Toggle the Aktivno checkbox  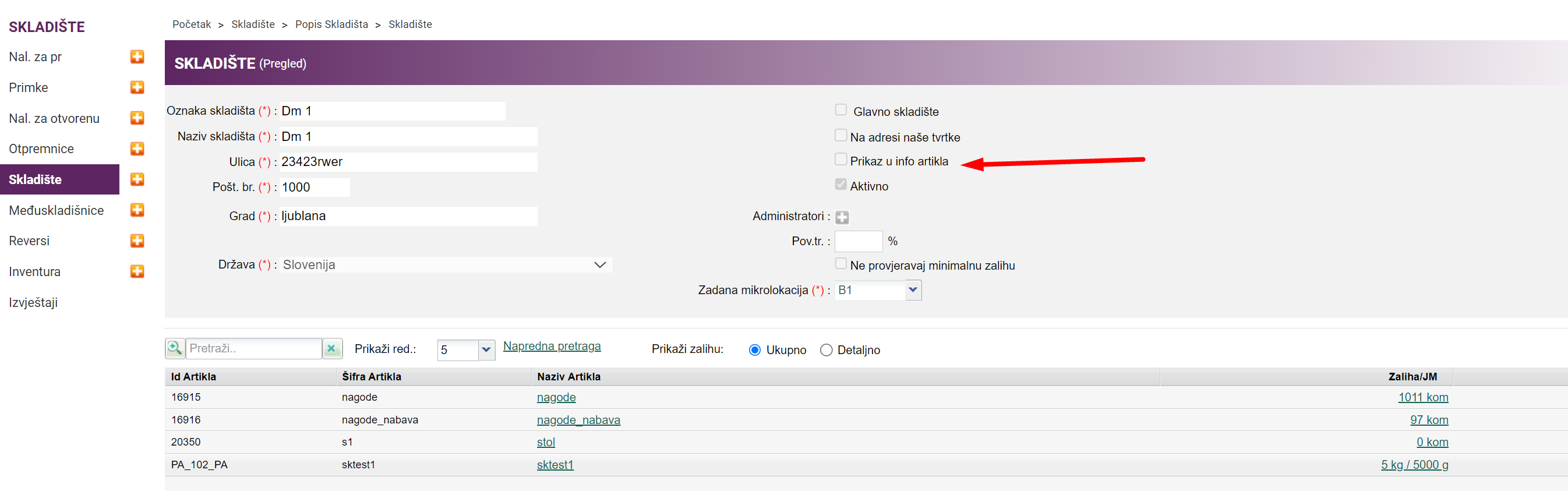click(840, 185)
